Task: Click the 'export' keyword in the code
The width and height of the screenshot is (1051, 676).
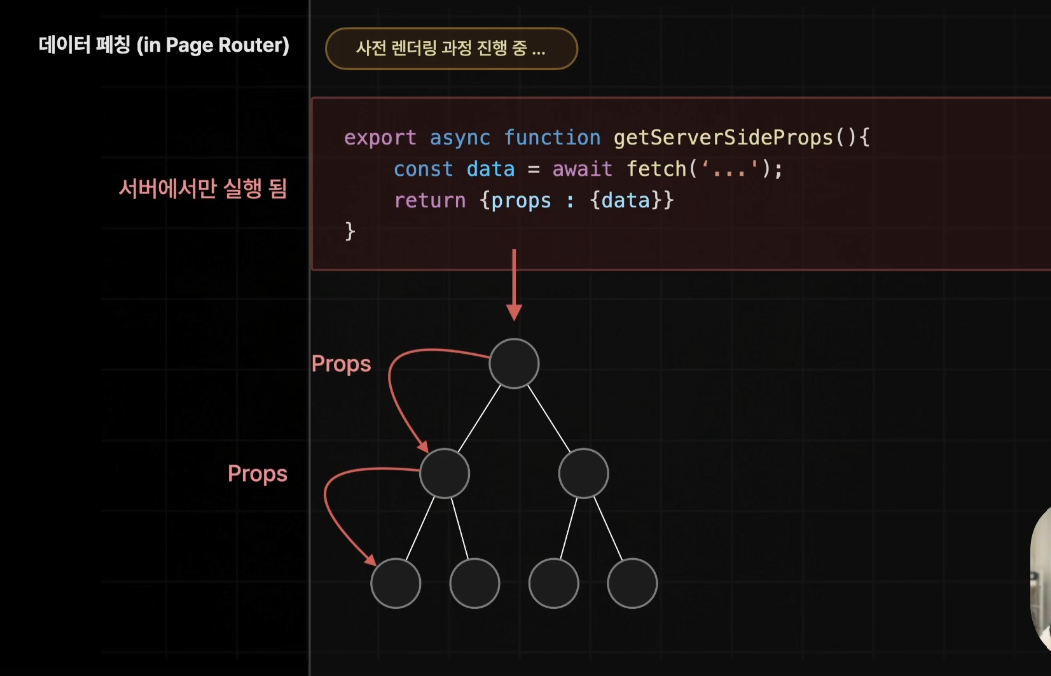Action: click(380, 138)
